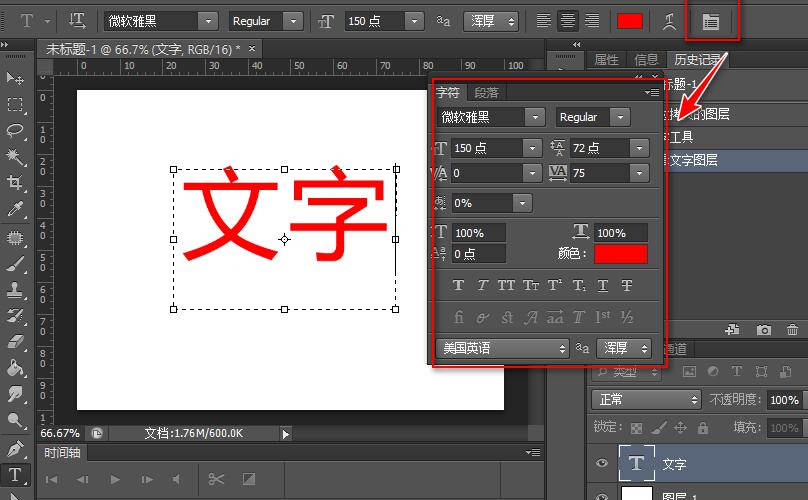Open the 正常 blend mode dropdown
The image size is (808, 500).
[x=646, y=399]
